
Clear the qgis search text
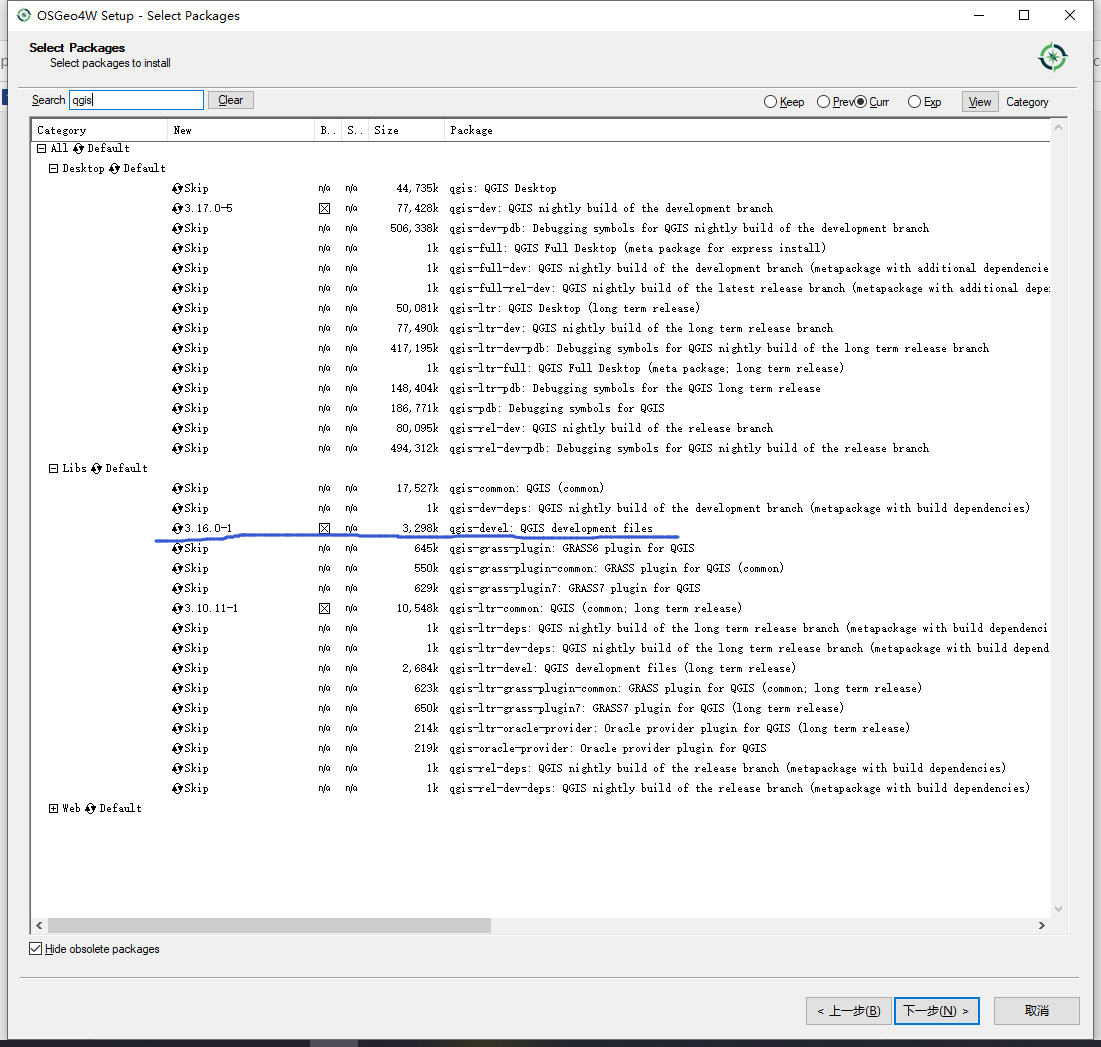click(x=230, y=99)
